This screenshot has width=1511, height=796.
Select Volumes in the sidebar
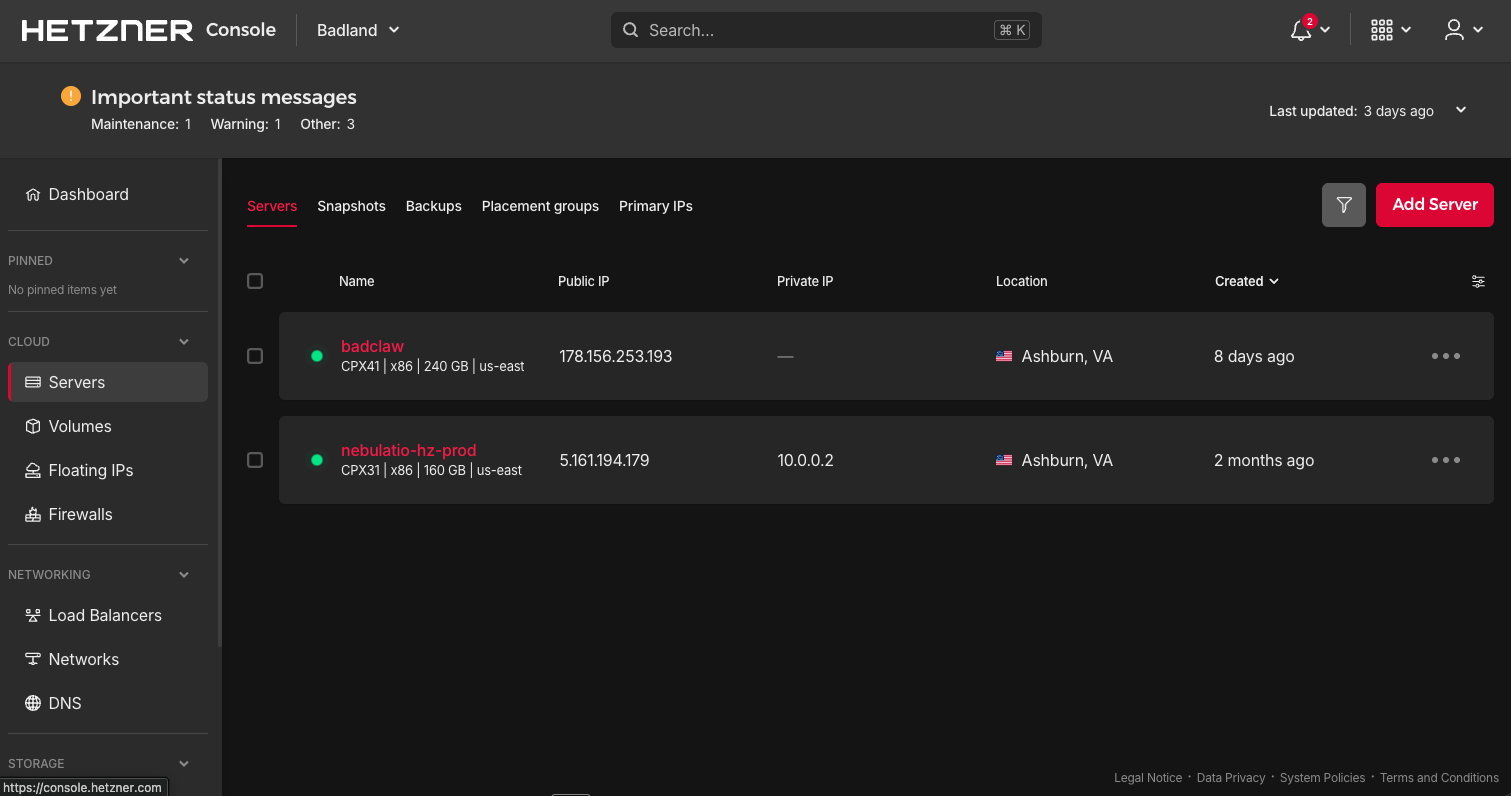click(80, 426)
